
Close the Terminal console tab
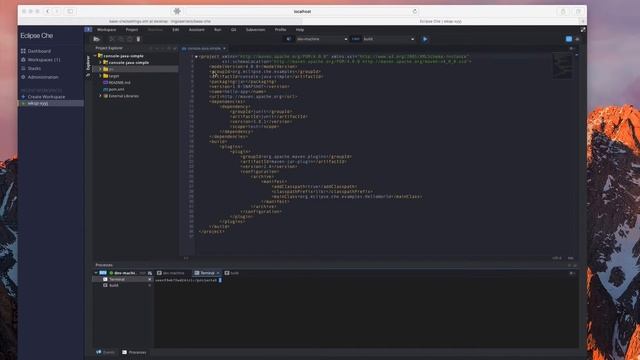(x=218, y=273)
